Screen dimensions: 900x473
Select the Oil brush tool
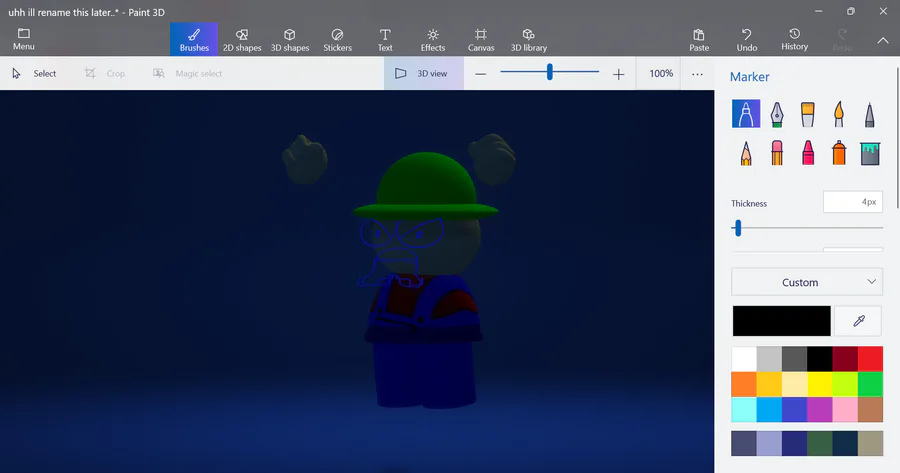click(808, 114)
